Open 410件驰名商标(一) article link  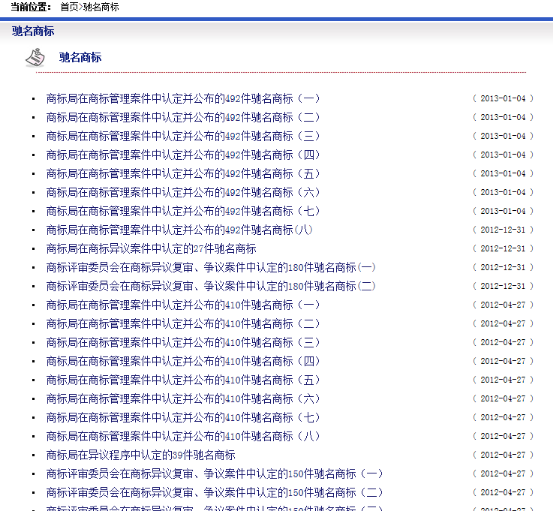[x=183, y=305]
